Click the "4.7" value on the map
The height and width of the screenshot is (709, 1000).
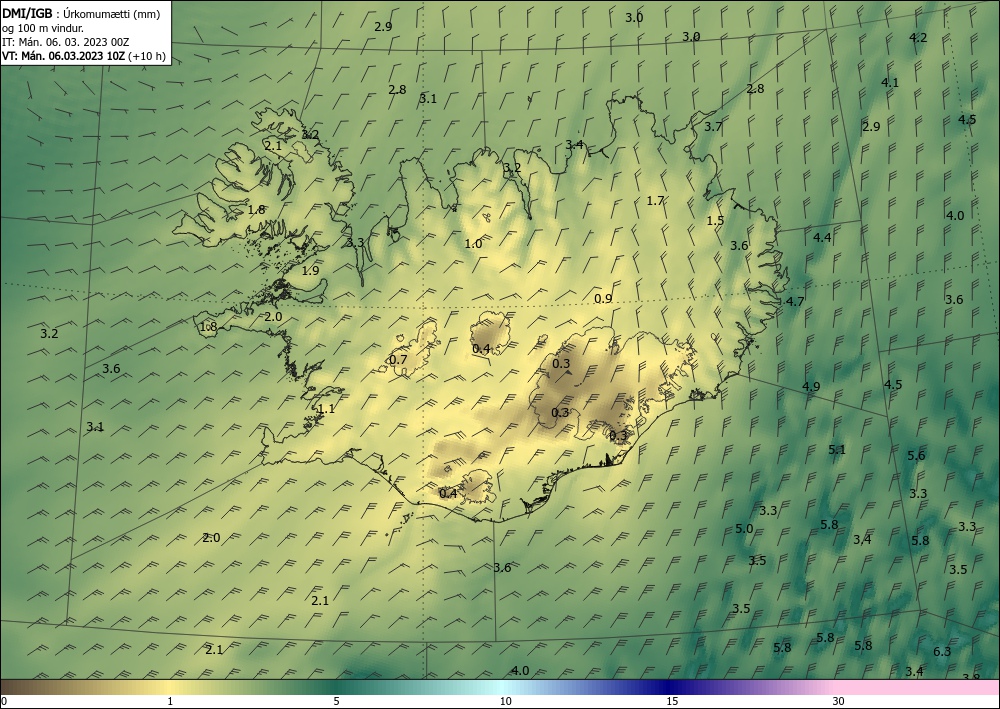[795, 302]
